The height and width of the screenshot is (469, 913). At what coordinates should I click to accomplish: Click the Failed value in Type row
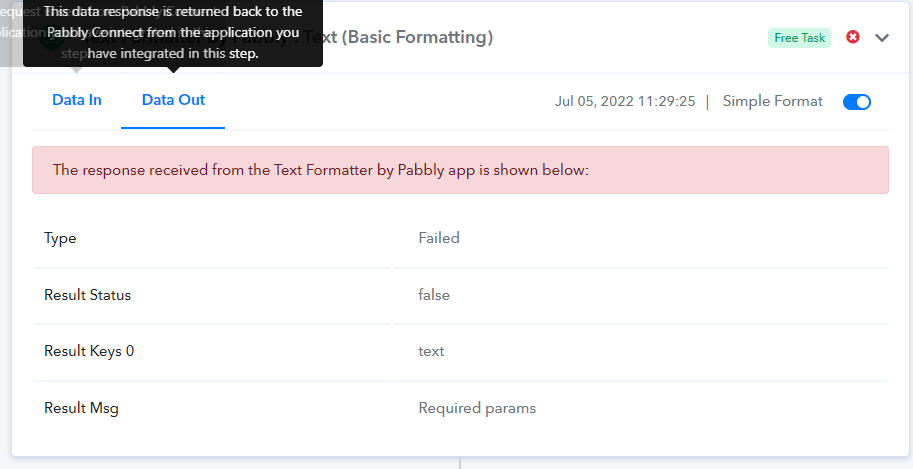[x=439, y=238]
